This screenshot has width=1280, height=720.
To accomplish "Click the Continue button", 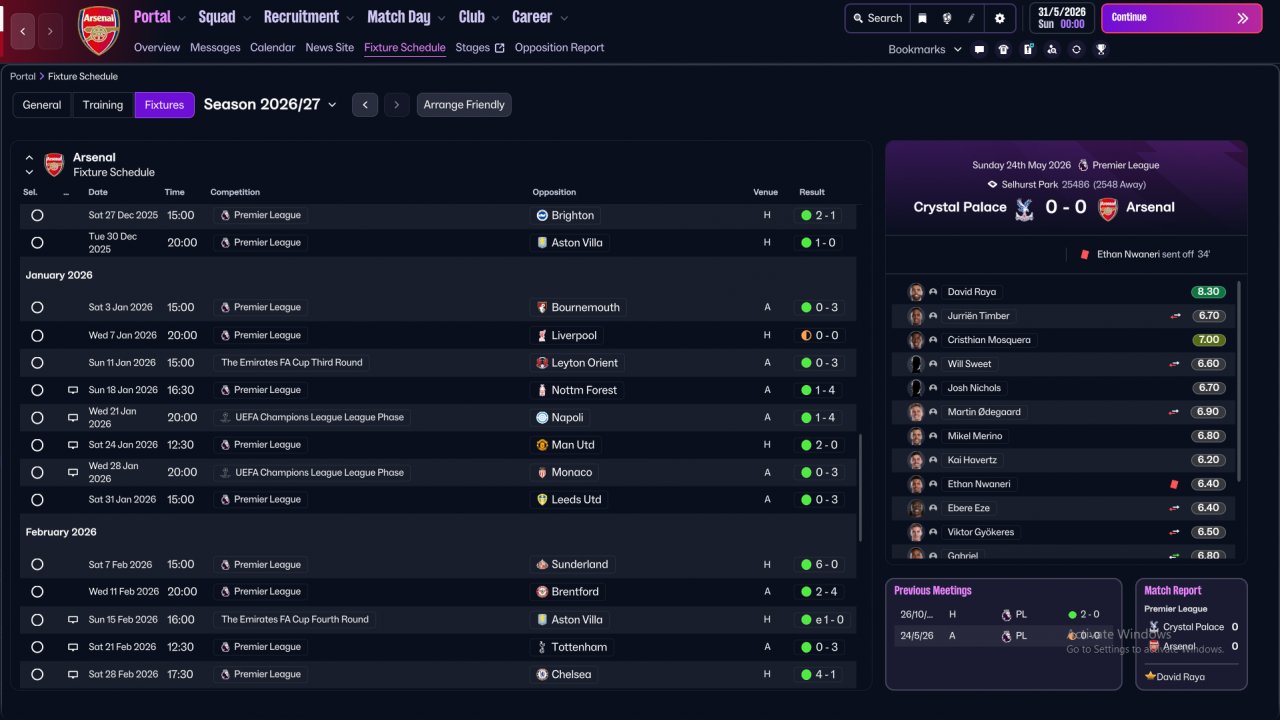I will (x=1181, y=18).
